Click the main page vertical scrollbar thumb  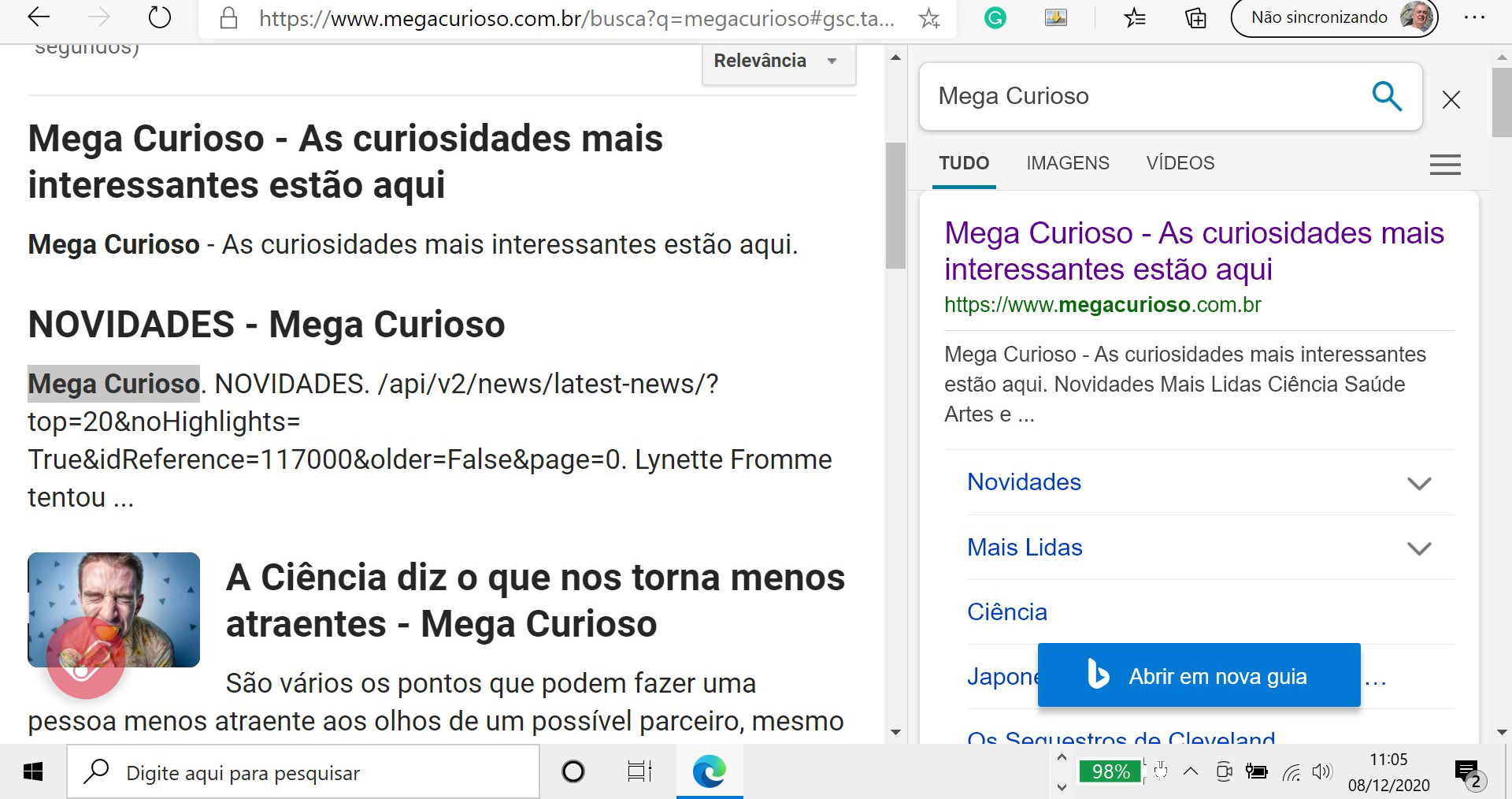point(895,205)
